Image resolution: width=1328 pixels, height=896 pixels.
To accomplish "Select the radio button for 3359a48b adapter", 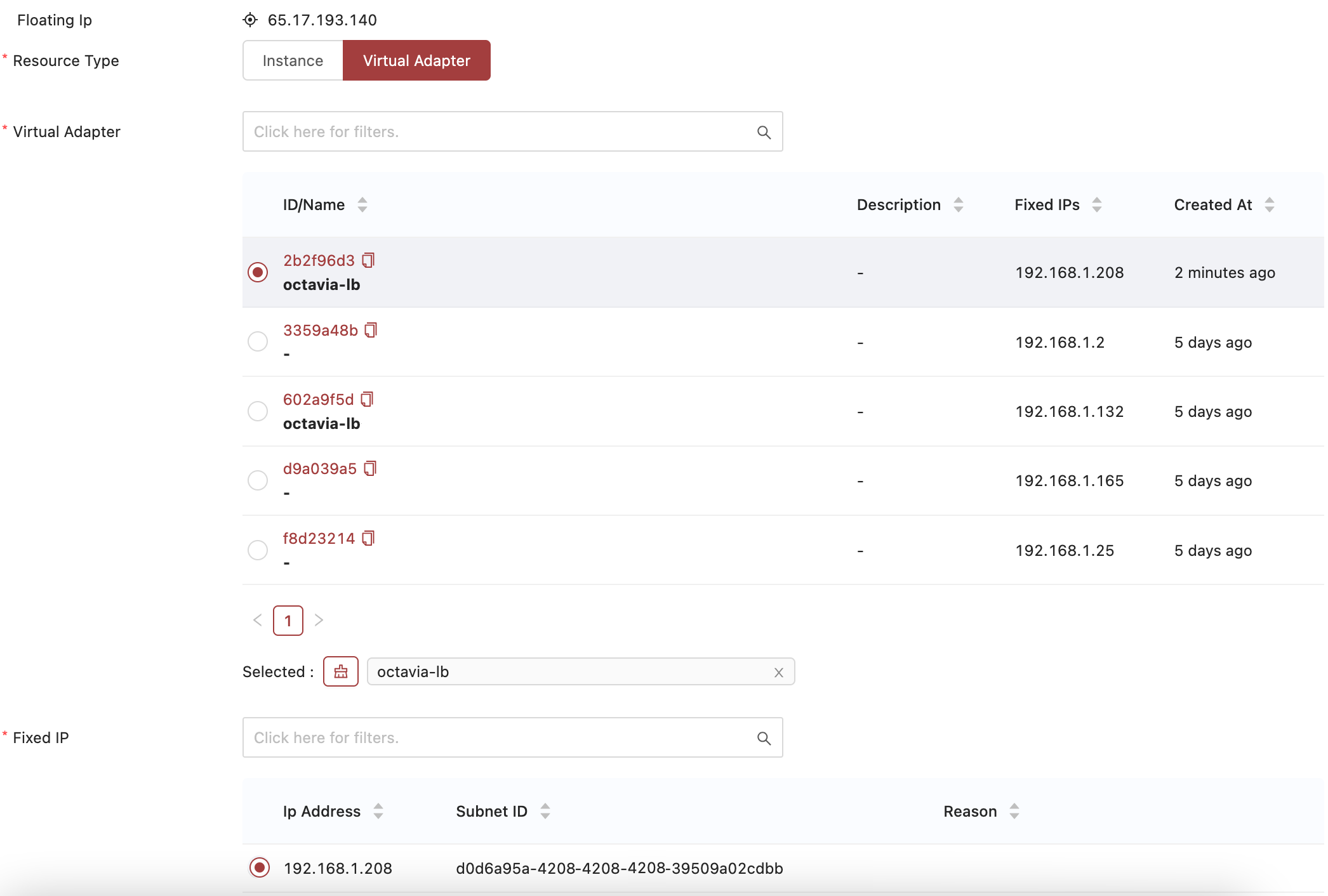I will (258, 341).
